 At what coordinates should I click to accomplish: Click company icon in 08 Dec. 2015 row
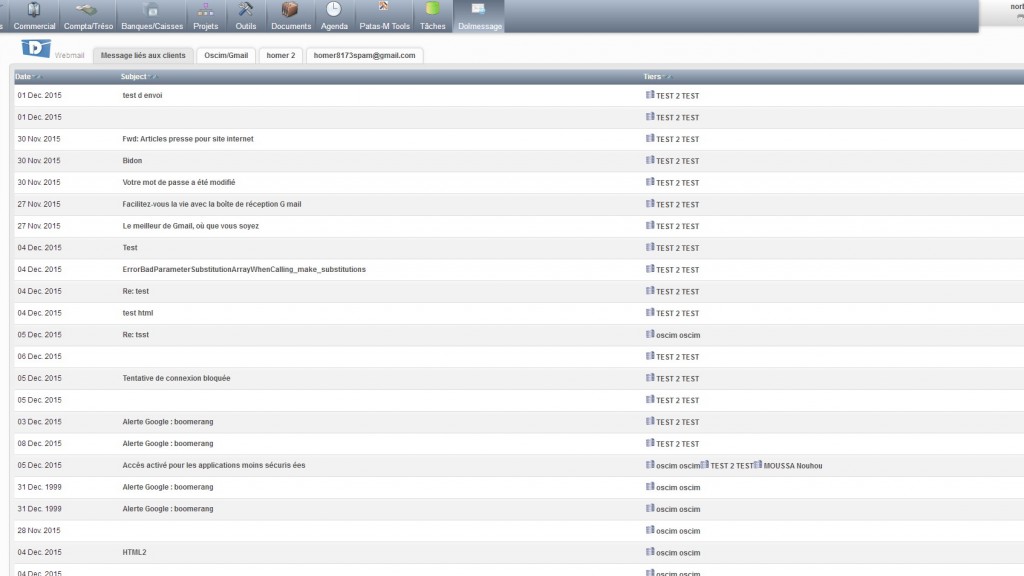(650, 443)
